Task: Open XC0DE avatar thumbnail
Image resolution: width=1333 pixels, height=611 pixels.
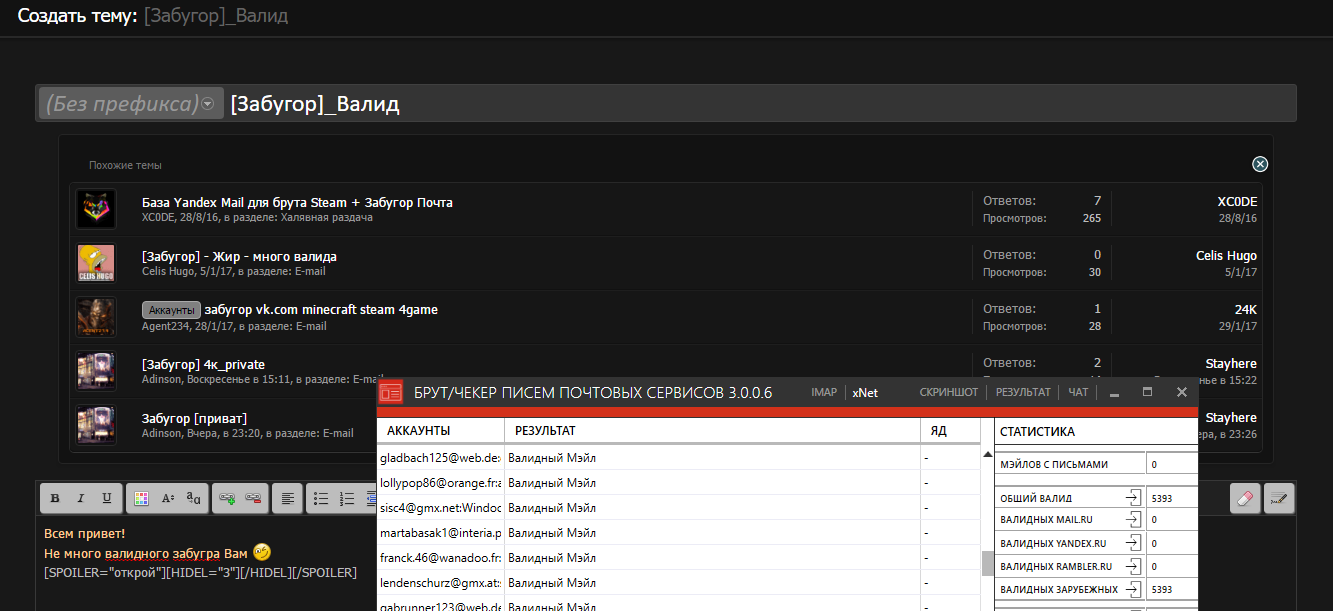Action: point(96,209)
